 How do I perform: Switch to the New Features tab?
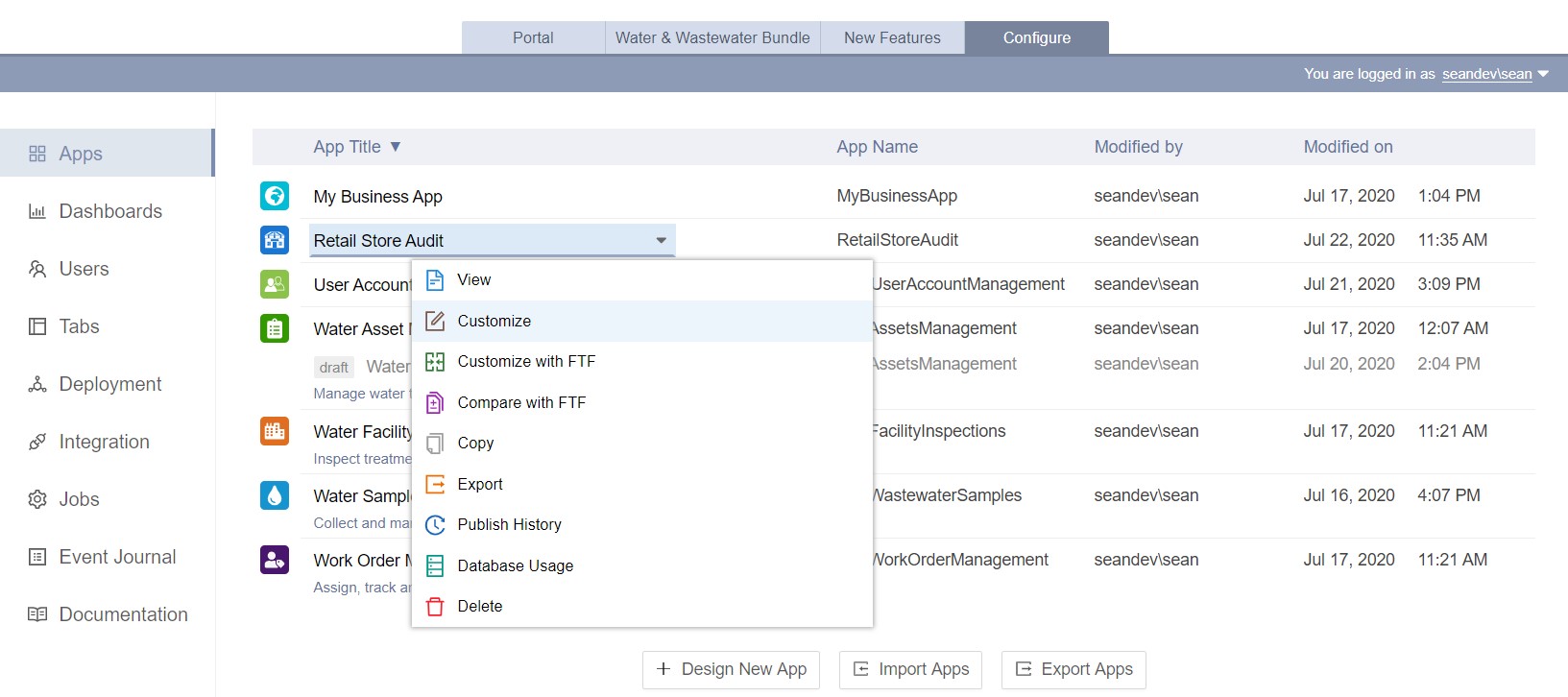pyautogui.click(x=892, y=38)
